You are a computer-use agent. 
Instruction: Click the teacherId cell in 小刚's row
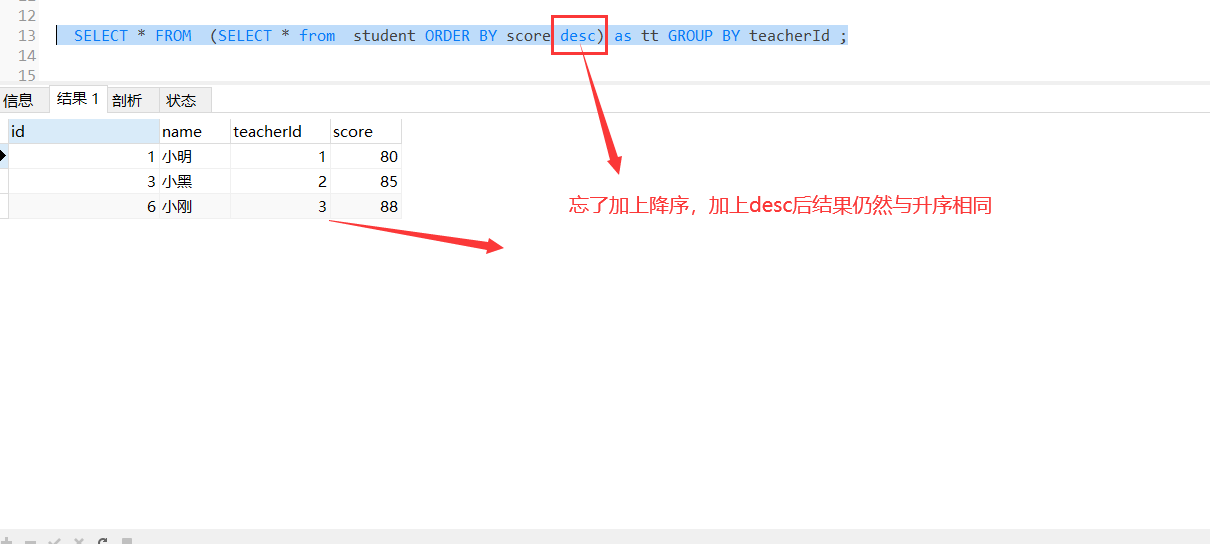(x=280, y=207)
